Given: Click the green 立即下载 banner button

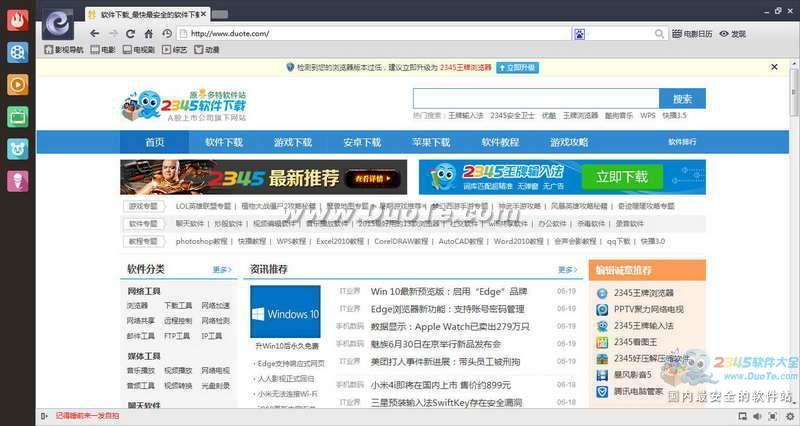Looking at the screenshot, I should [x=622, y=177].
